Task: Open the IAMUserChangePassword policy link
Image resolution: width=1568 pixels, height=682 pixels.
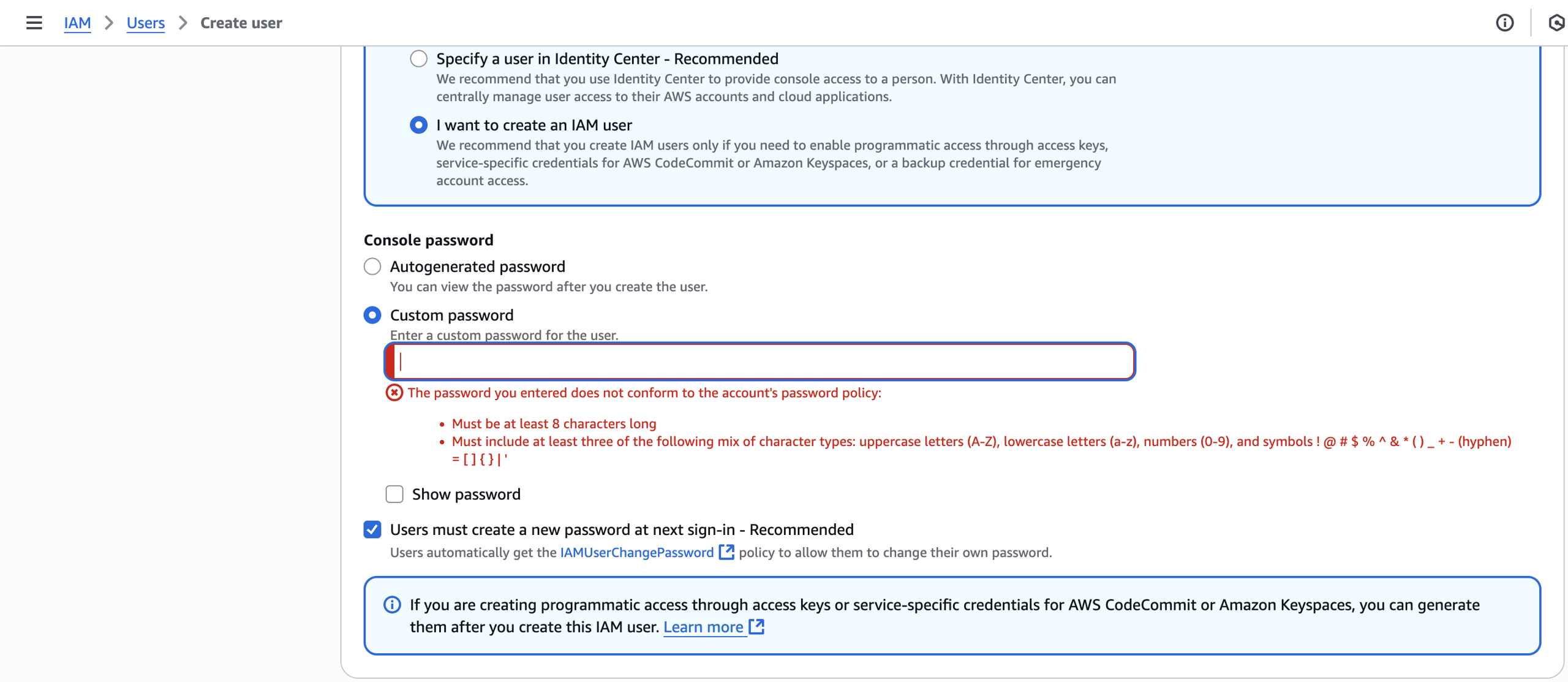Action: [x=637, y=552]
